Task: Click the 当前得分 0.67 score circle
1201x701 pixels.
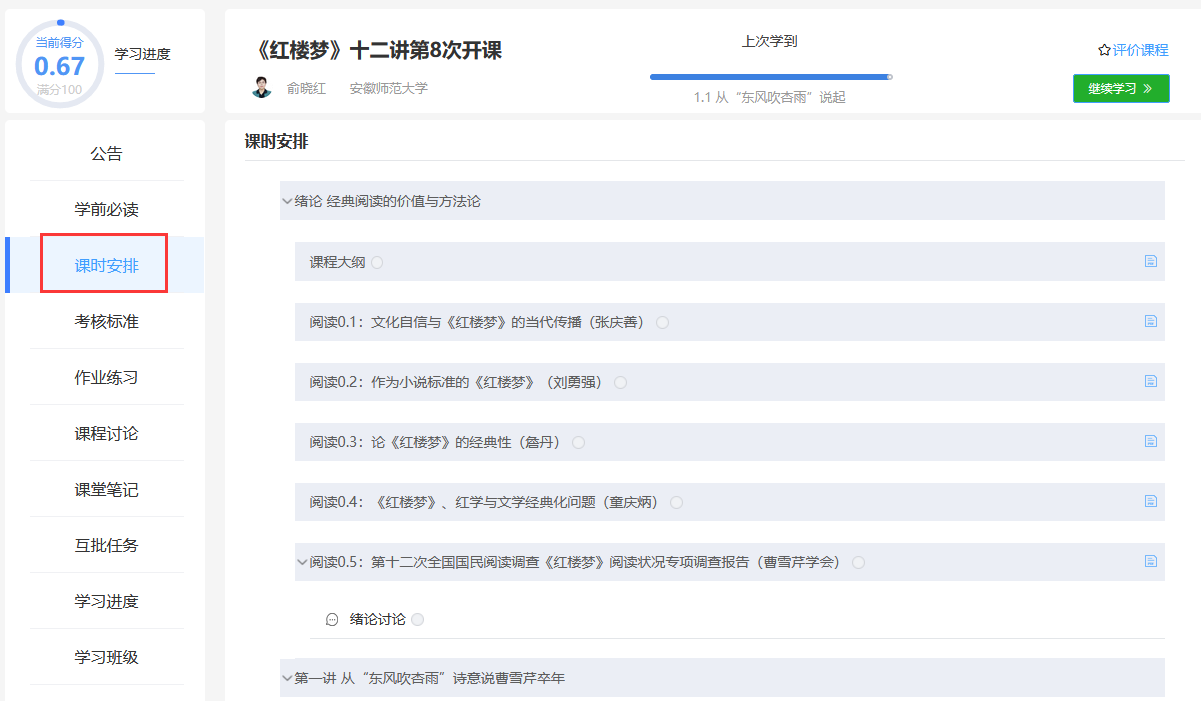Action: coord(59,65)
